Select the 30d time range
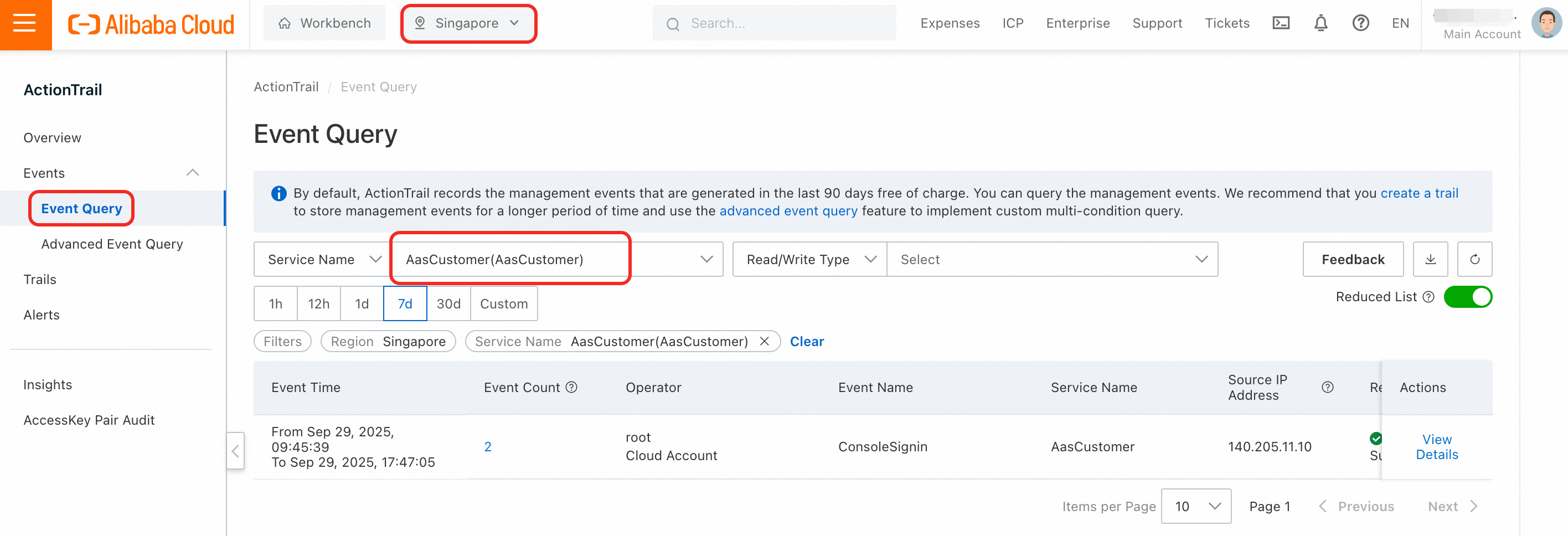 pos(448,304)
